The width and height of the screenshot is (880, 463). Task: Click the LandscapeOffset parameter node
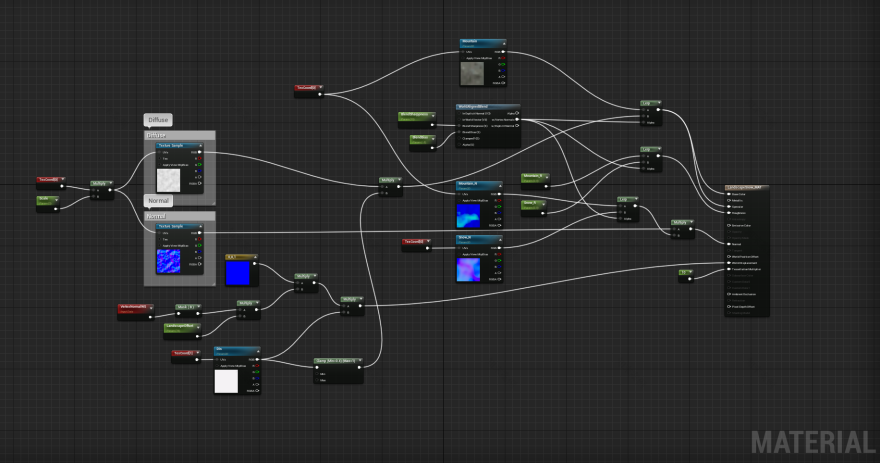(x=182, y=326)
